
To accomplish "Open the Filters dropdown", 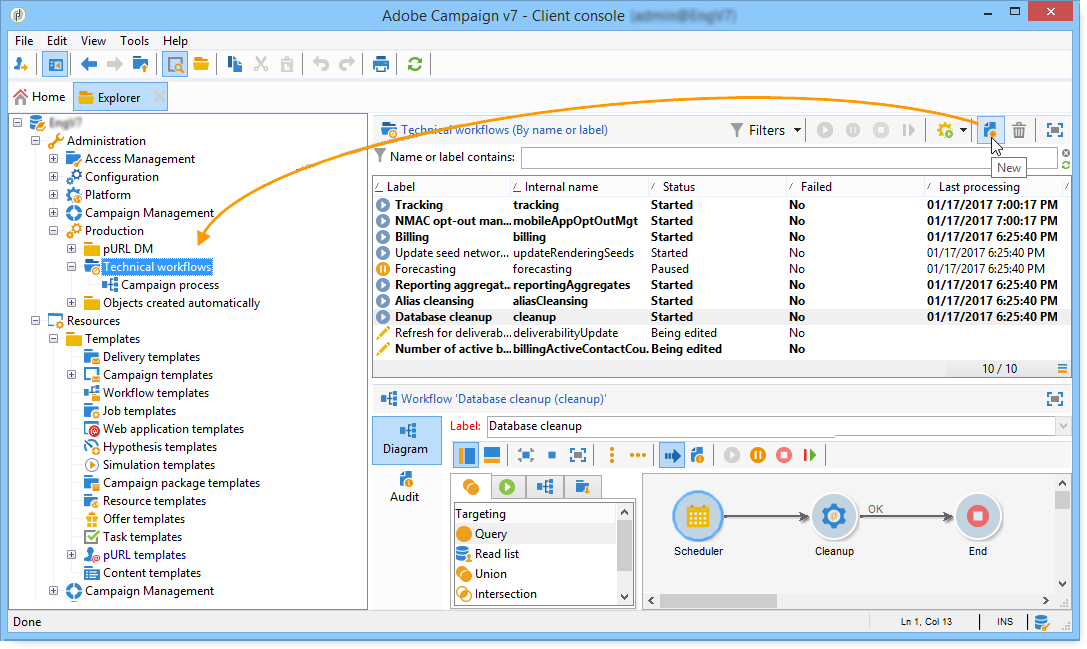I will 766,130.
